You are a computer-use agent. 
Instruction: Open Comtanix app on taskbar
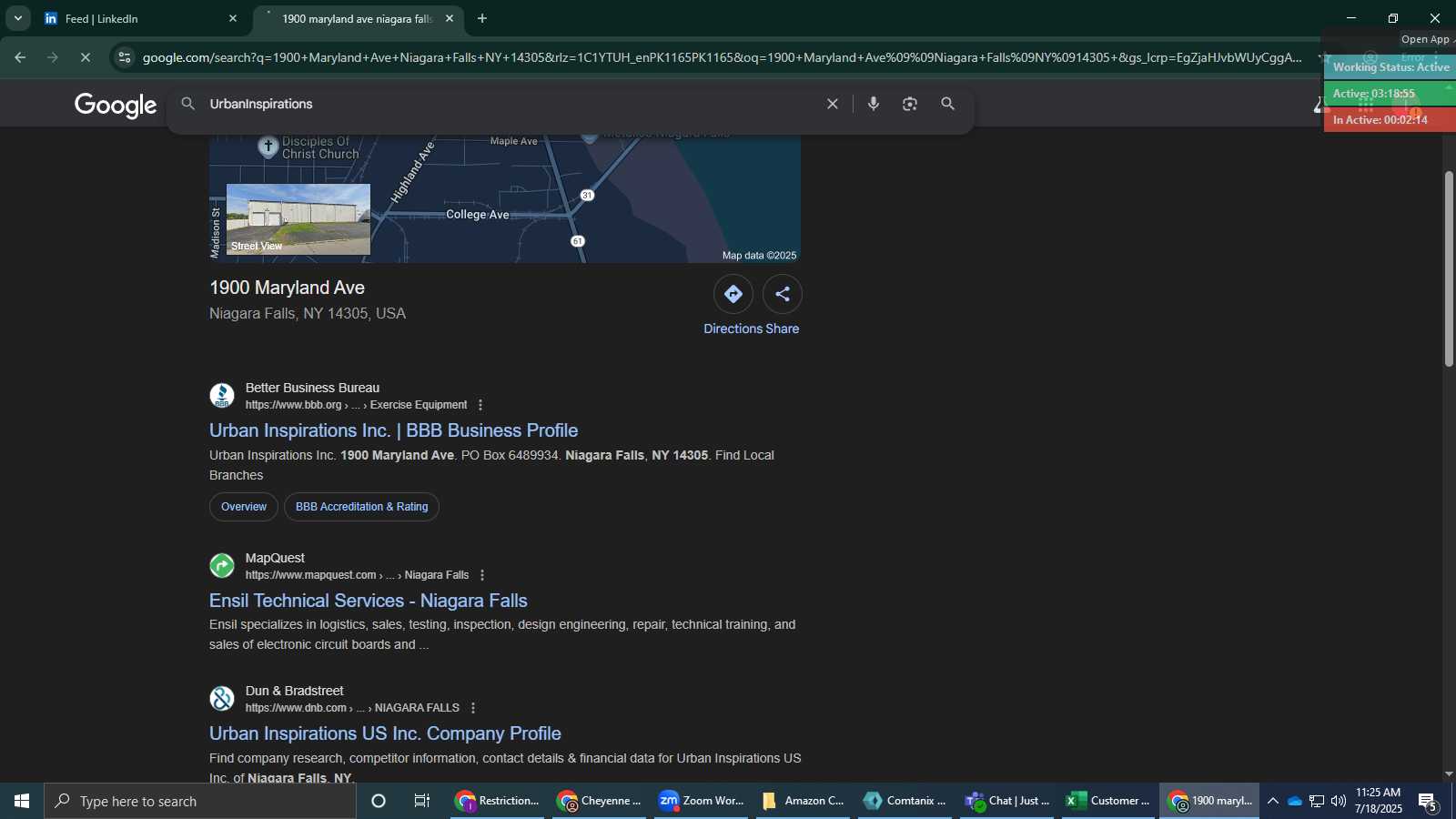point(906,801)
